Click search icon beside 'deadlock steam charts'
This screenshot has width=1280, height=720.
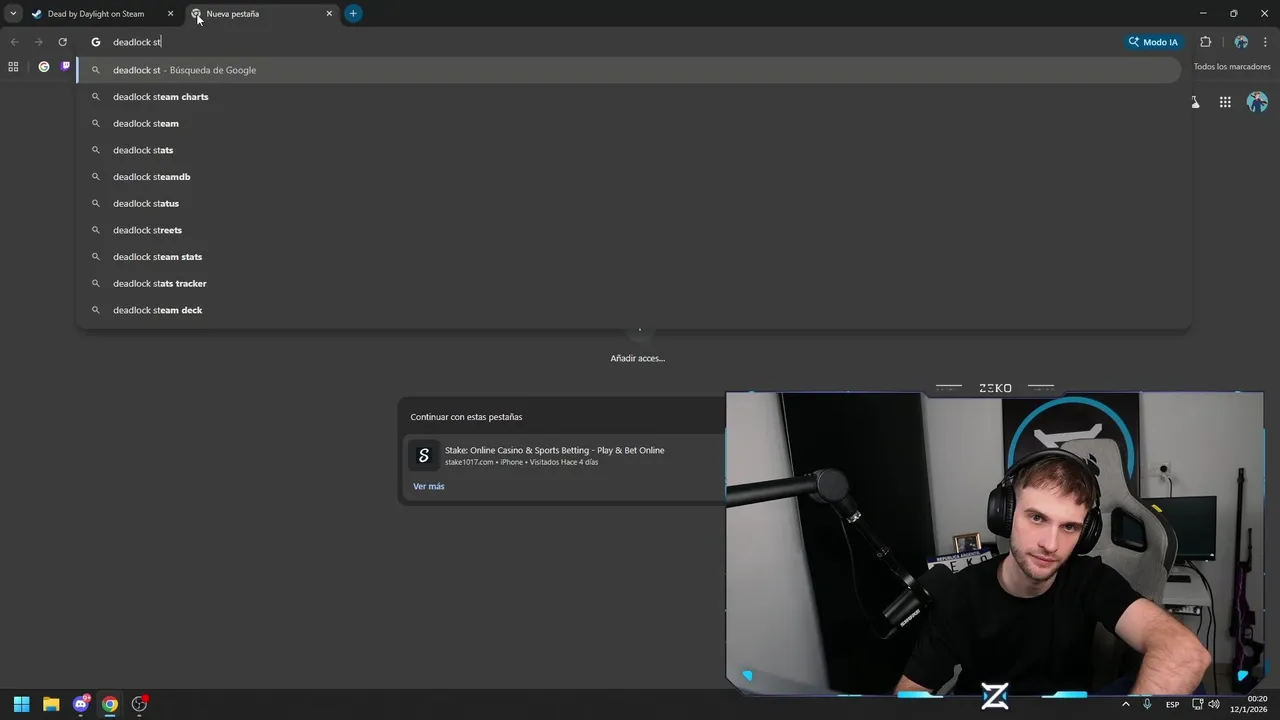point(96,97)
